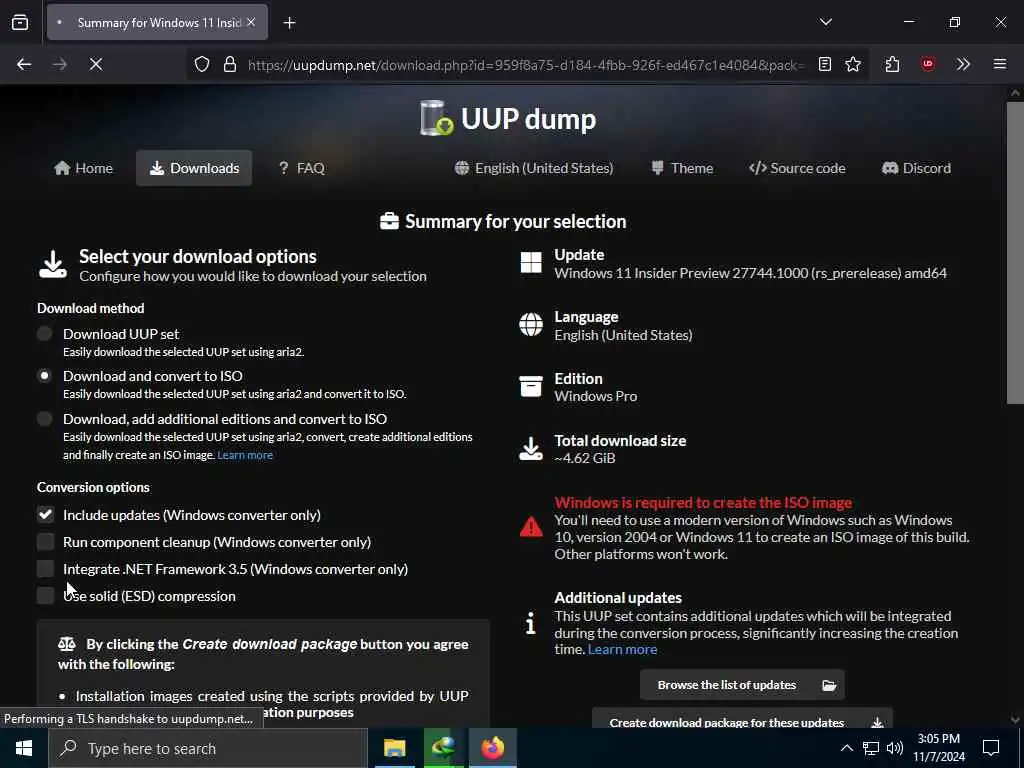Click the download icon beside Select your download options

[53, 264]
